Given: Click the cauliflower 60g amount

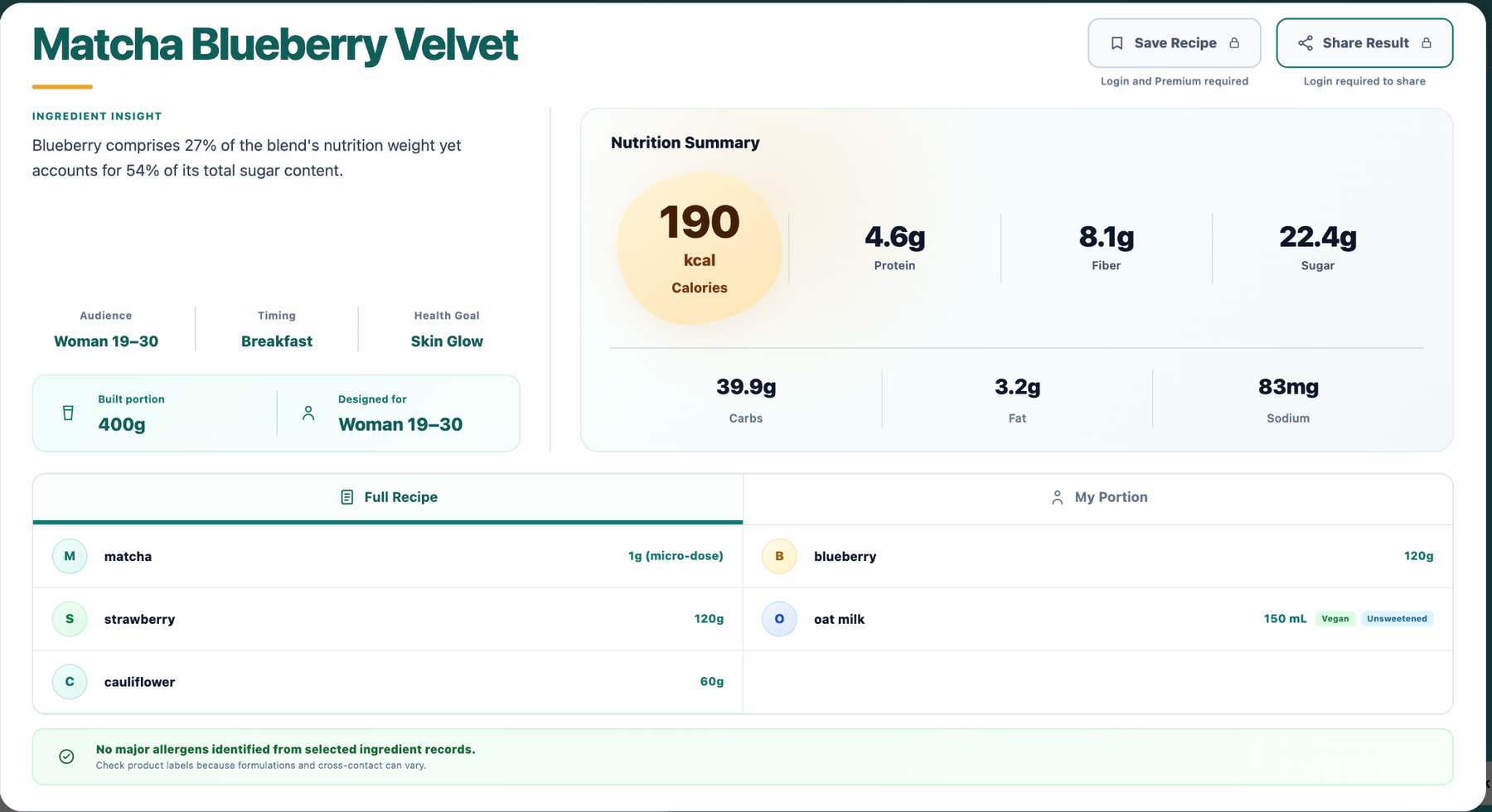Looking at the screenshot, I should [x=712, y=681].
